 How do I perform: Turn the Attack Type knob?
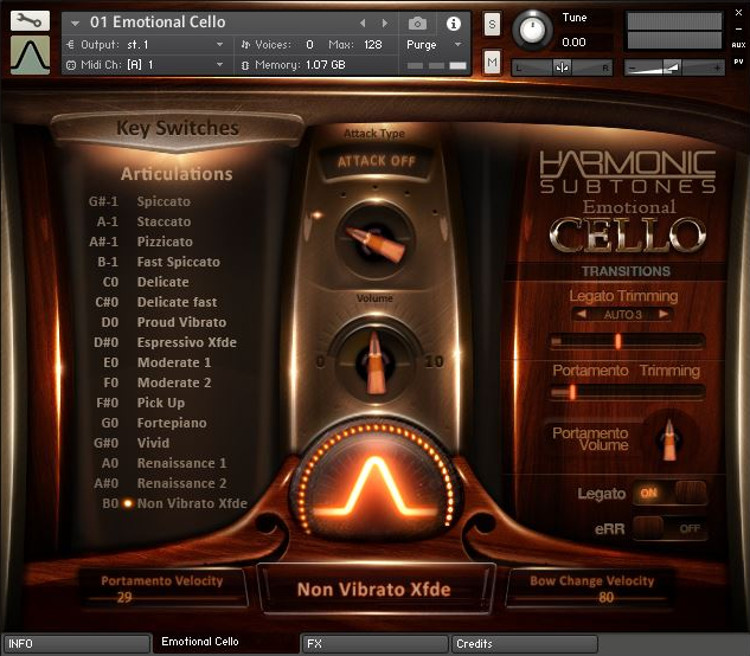click(375, 240)
